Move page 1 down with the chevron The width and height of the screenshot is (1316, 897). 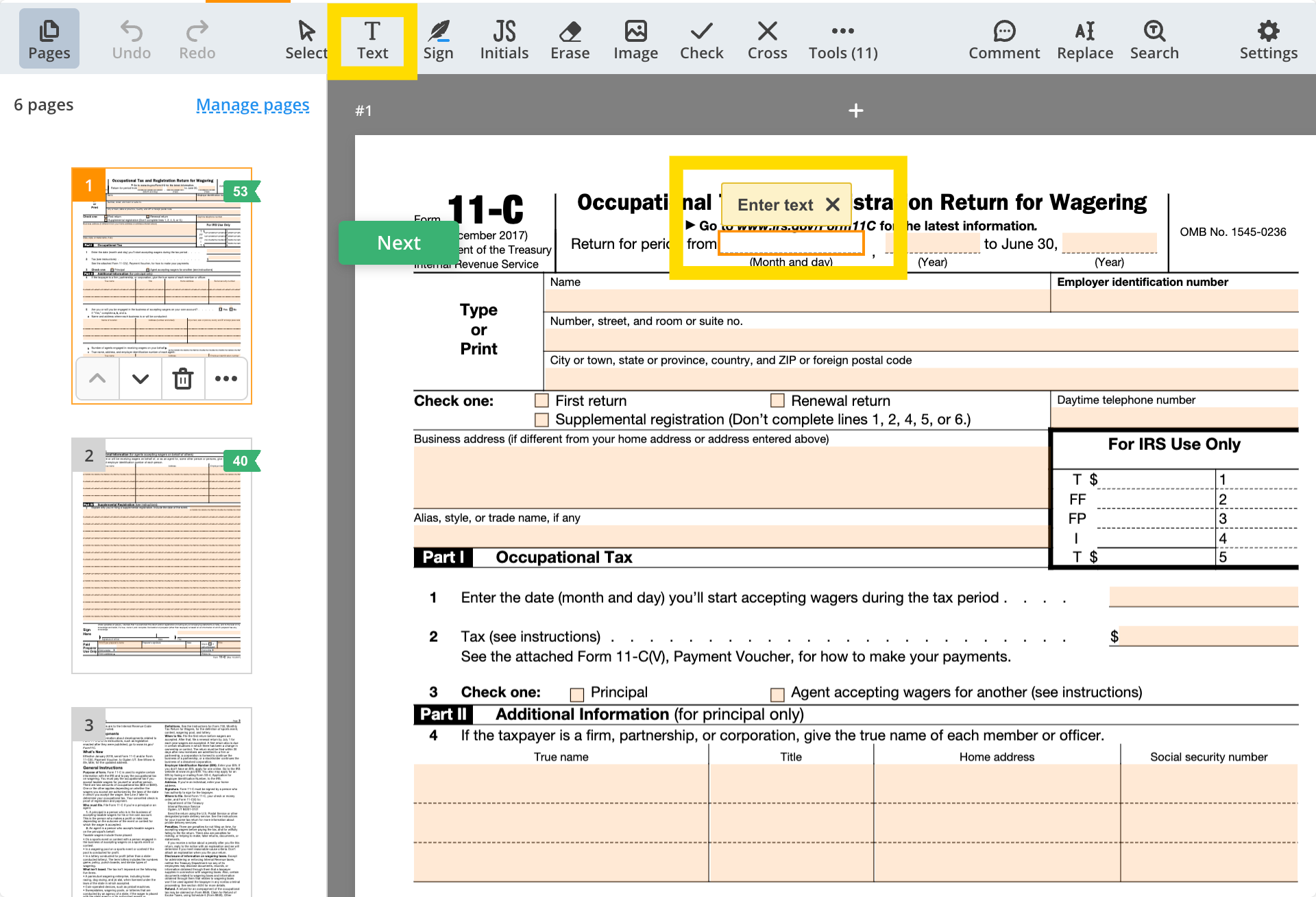141,379
